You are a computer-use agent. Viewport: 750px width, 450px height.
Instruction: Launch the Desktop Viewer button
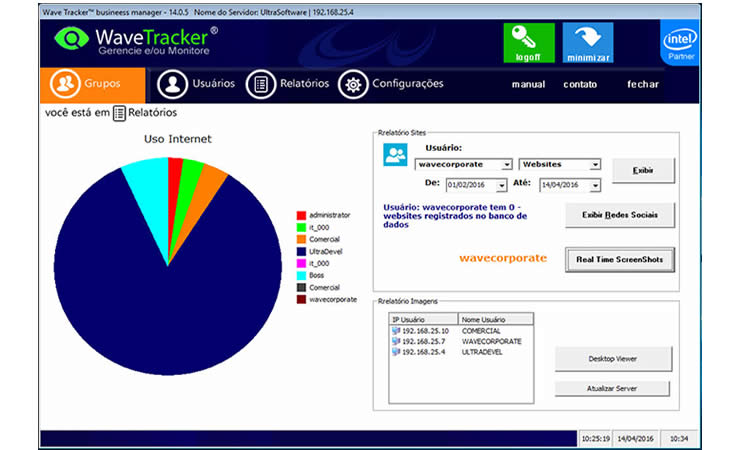point(613,358)
